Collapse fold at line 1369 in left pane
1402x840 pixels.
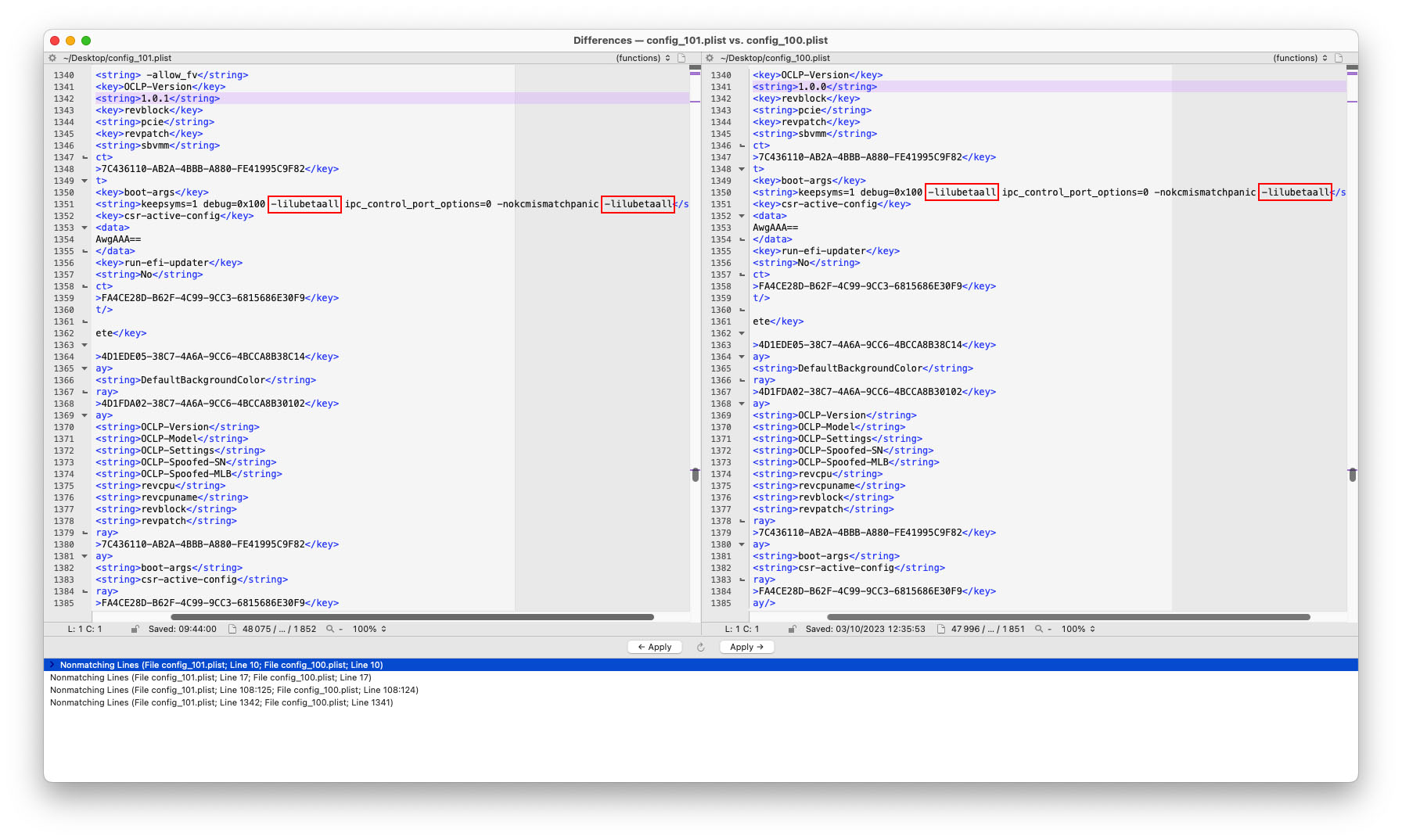coord(84,415)
